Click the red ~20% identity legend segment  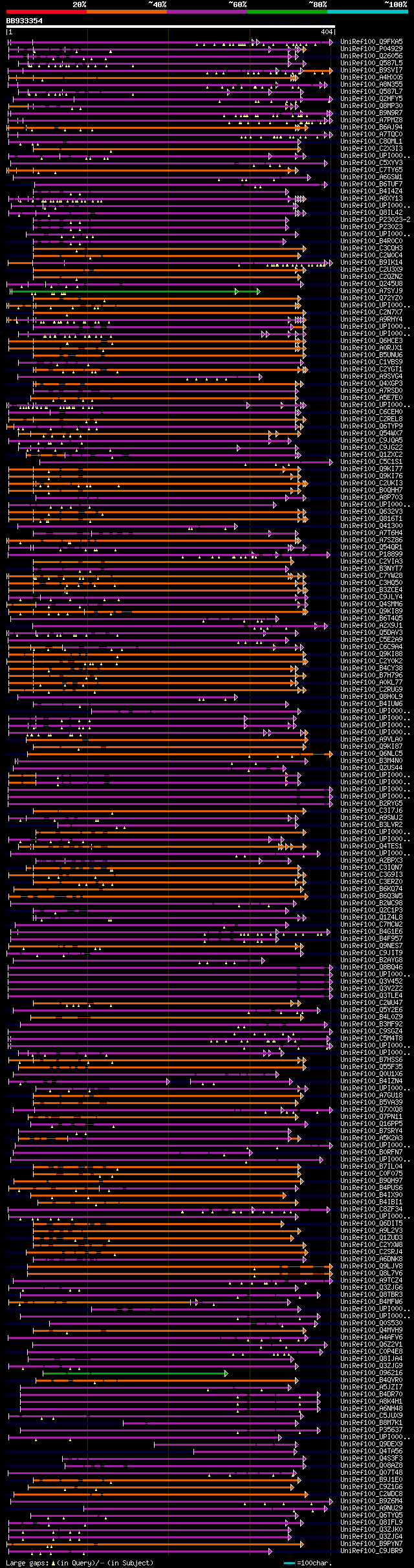[x=47, y=12]
